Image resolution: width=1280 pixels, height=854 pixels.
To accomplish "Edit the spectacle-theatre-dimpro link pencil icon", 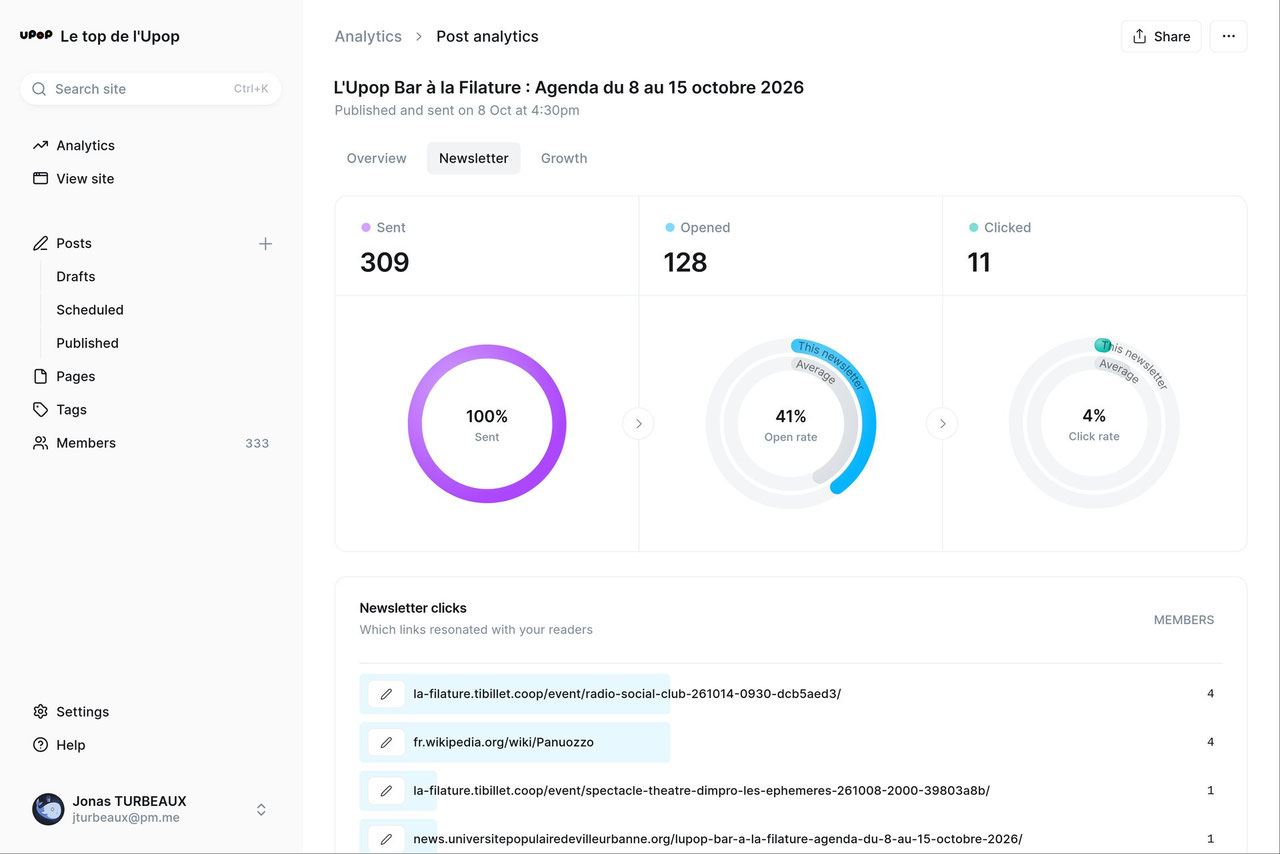I will (386, 790).
